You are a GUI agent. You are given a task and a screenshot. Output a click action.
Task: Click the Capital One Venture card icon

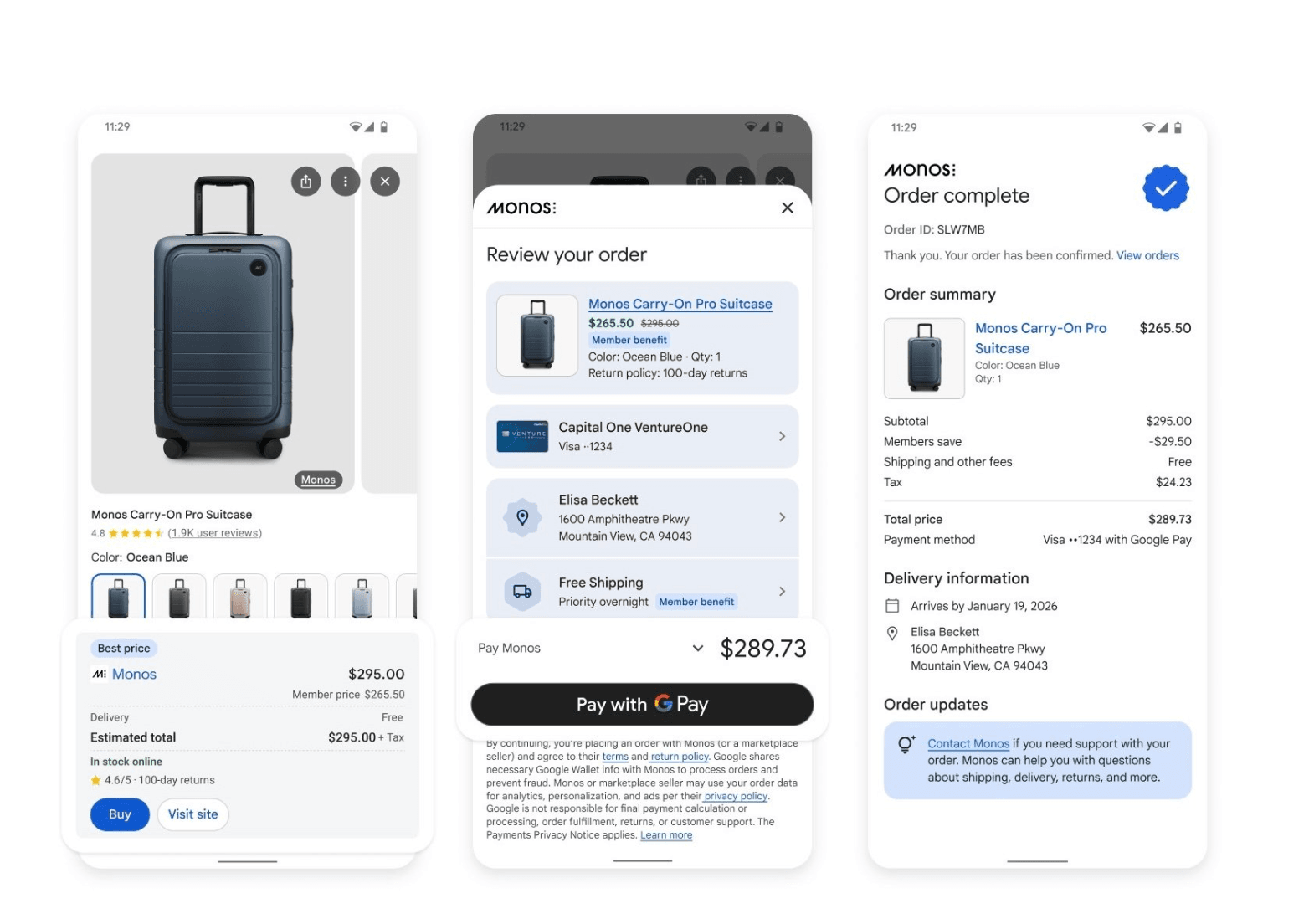point(522,436)
